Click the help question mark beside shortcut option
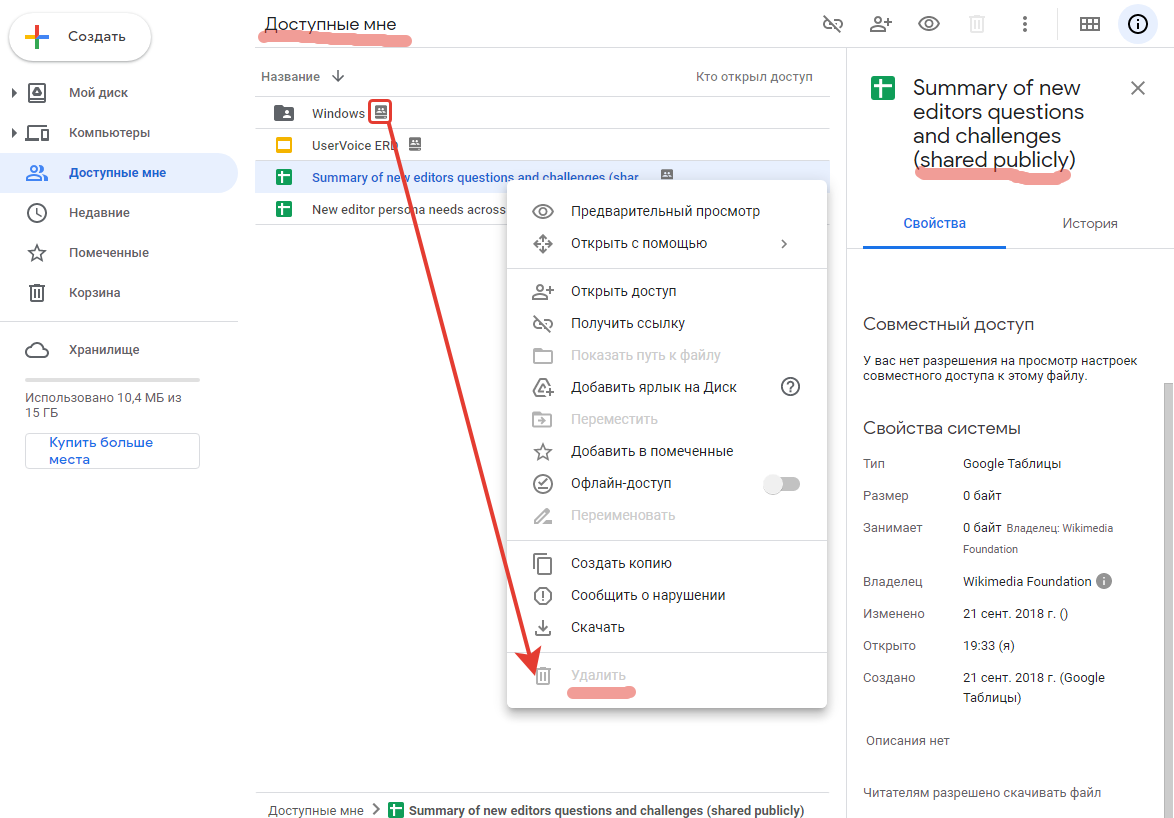Viewport: 1174px width, 818px height. click(x=790, y=387)
